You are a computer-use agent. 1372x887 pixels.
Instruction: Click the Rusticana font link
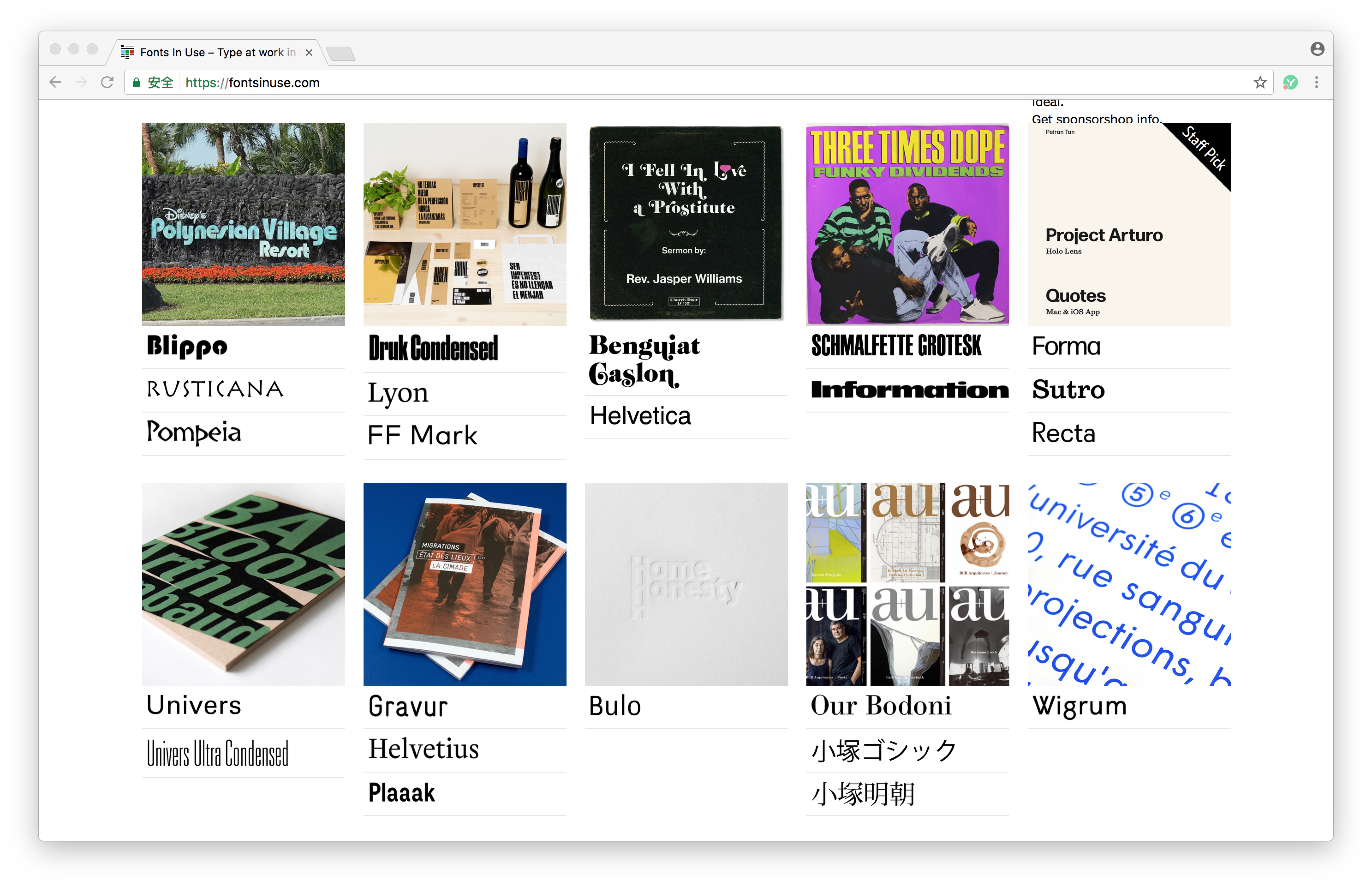click(215, 389)
